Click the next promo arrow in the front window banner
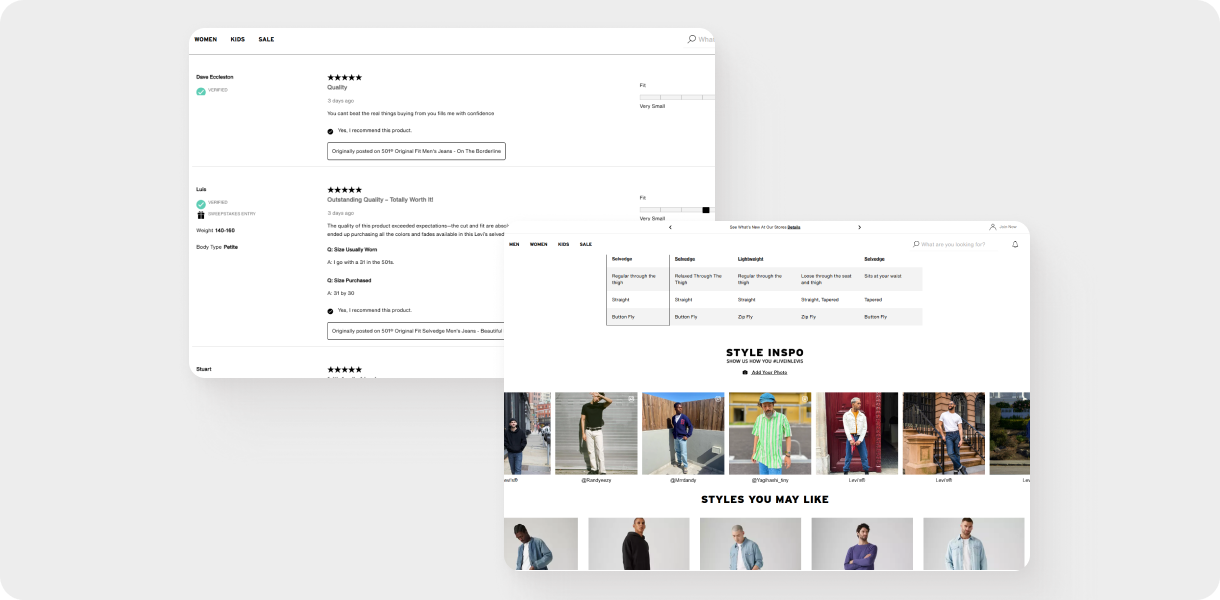The width and height of the screenshot is (1220, 600). 859,227
